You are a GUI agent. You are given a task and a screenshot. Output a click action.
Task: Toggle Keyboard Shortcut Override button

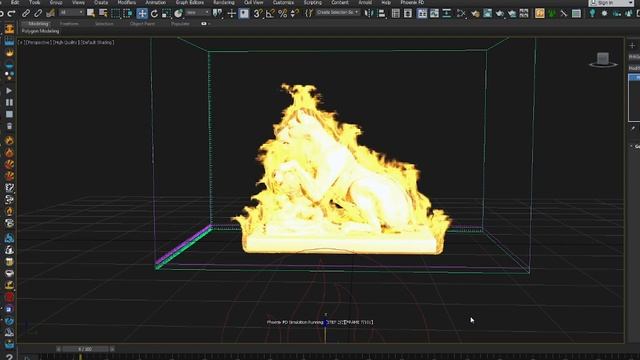click(x=244, y=13)
